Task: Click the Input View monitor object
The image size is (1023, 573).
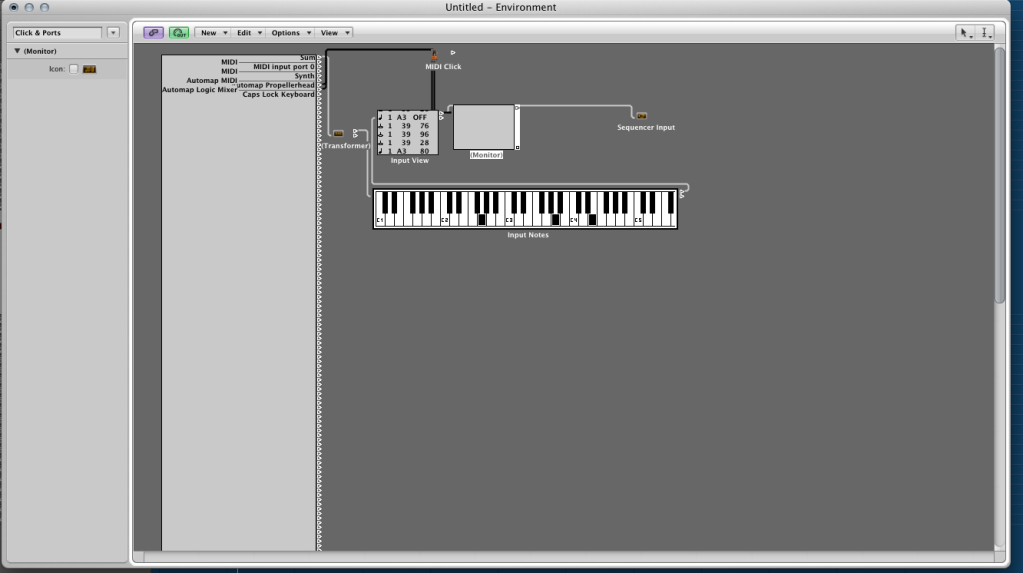Action: tap(408, 132)
